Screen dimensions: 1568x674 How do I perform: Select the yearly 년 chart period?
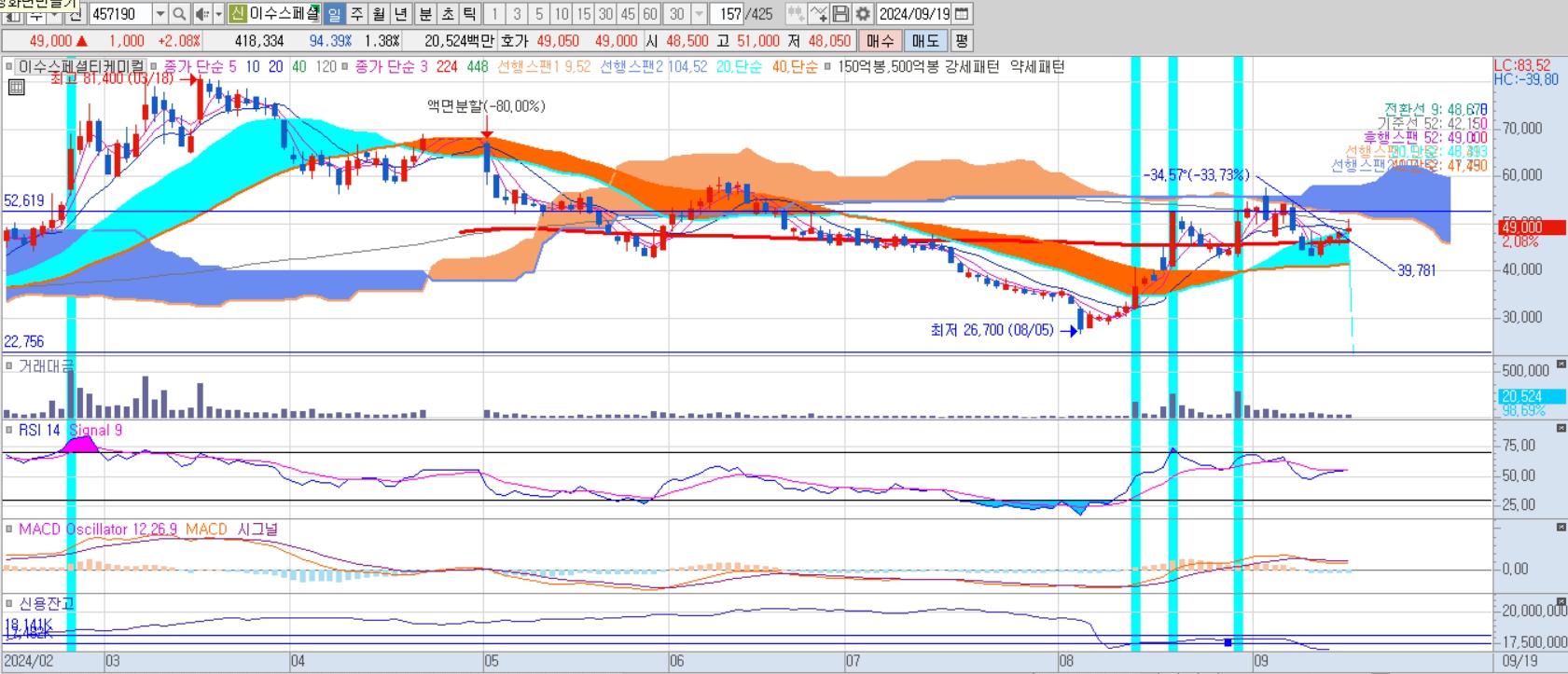[x=401, y=14]
